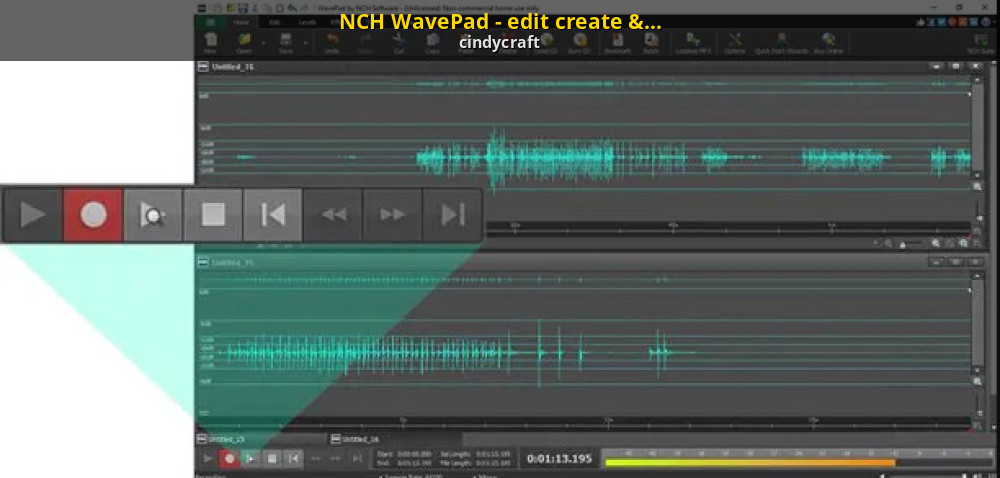
Task: Zoom in horizontally on Untitled_16 waveform
Action: coord(936,243)
